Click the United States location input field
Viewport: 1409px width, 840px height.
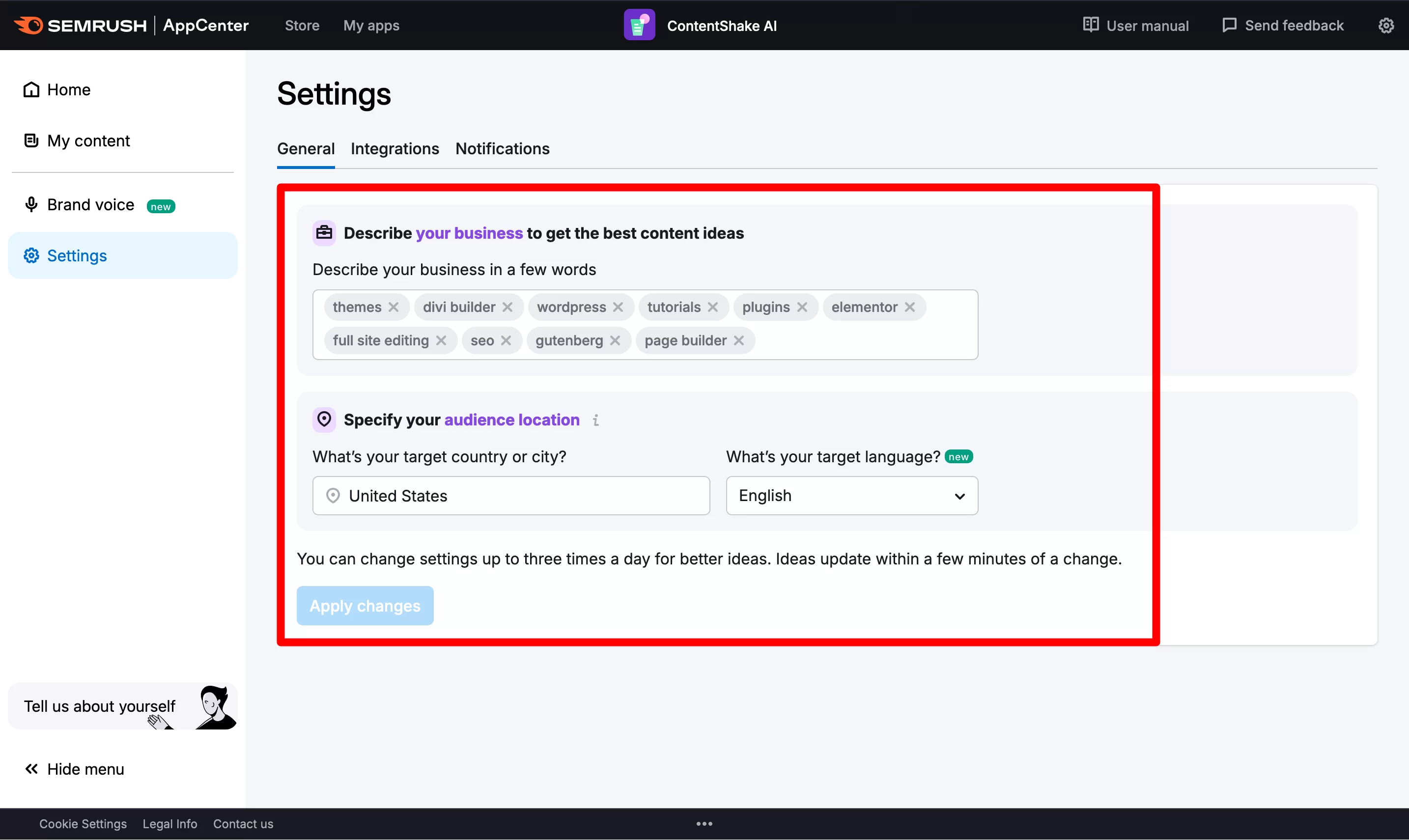(511, 495)
